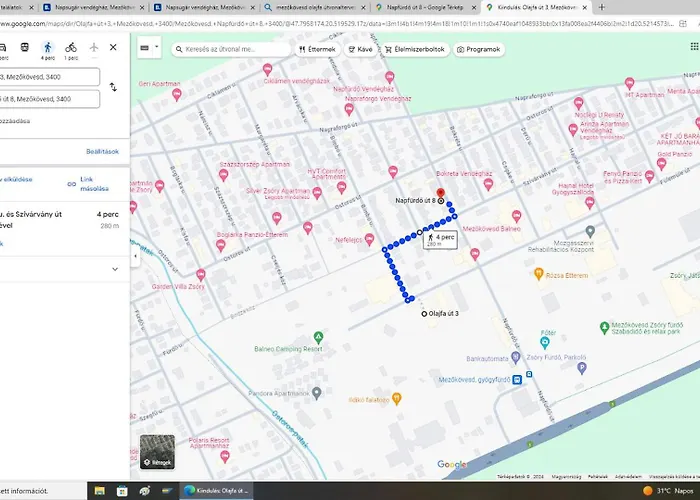Select the public transit travel mode icon
The image size is (700, 500).
[25, 47]
